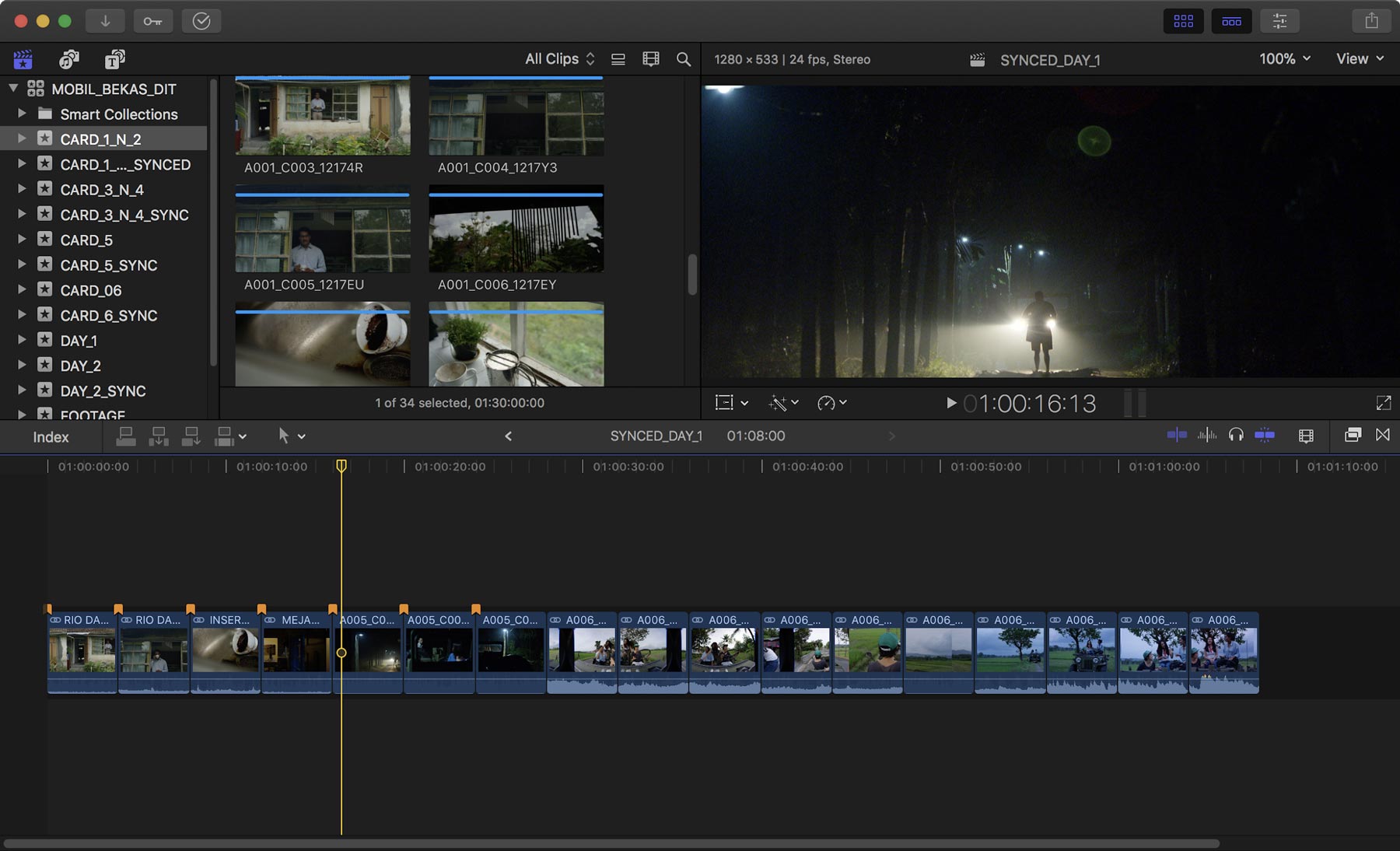Image resolution: width=1400 pixels, height=851 pixels.
Task: Toggle the browser panel visibility
Action: [x=1184, y=21]
